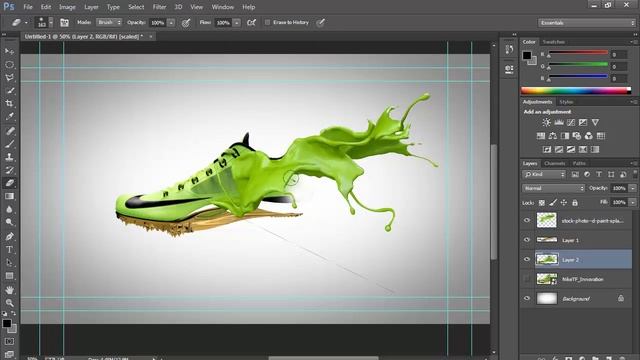This screenshot has height=360, width=640.
Task: Select the Elliptical Marquee tool
Action: pos(9,64)
